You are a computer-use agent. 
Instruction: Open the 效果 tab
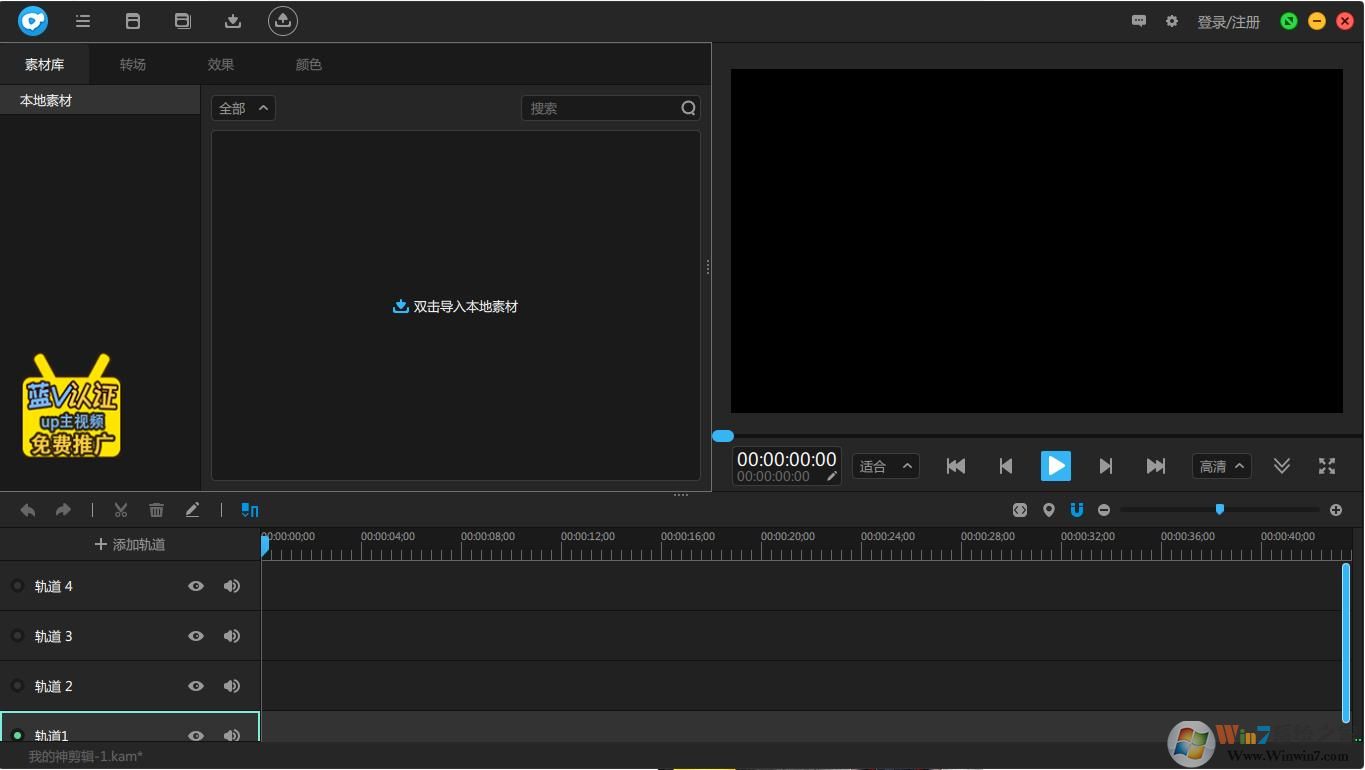(x=221, y=64)
